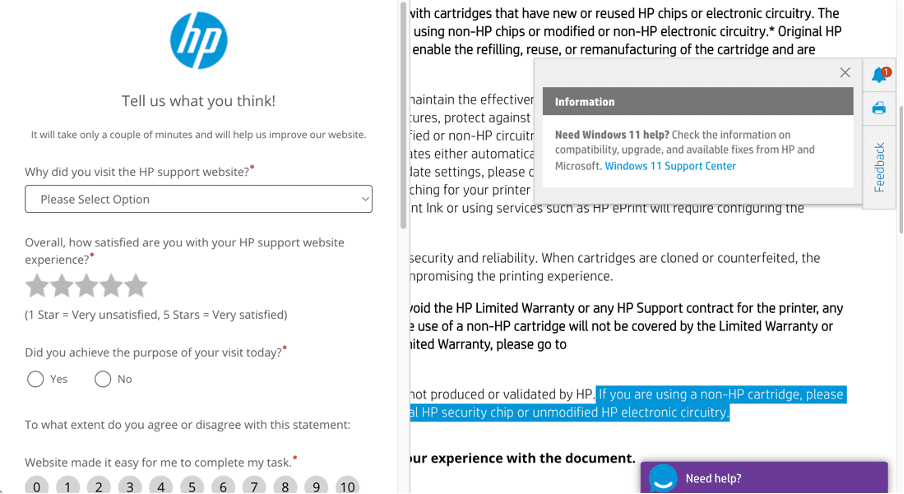Rate with the fifth star

click(x=136, y=286)
